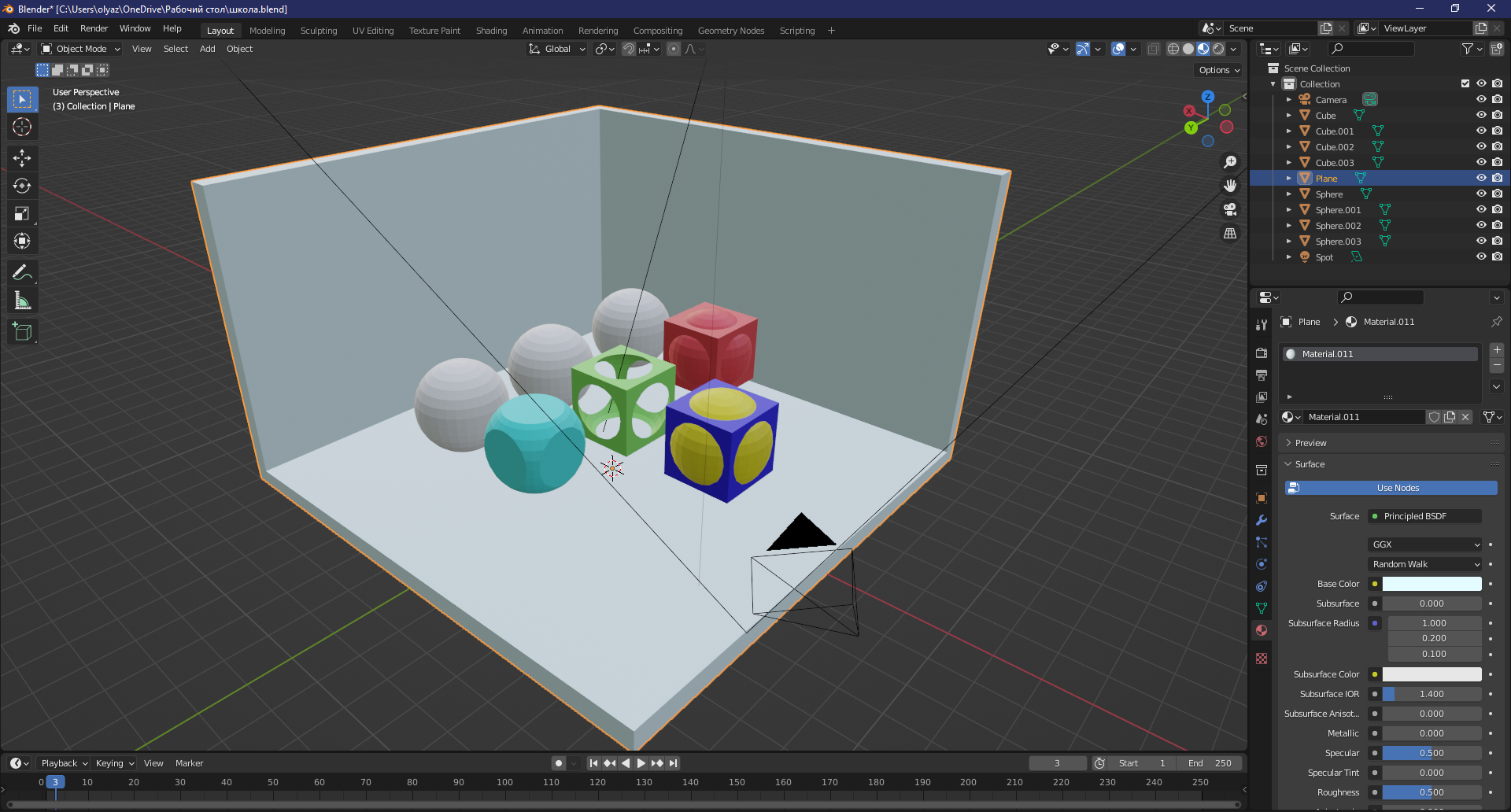Select Sphere.003 in the outliner
1511x812 pixels.
click(x=1337, y=242)
